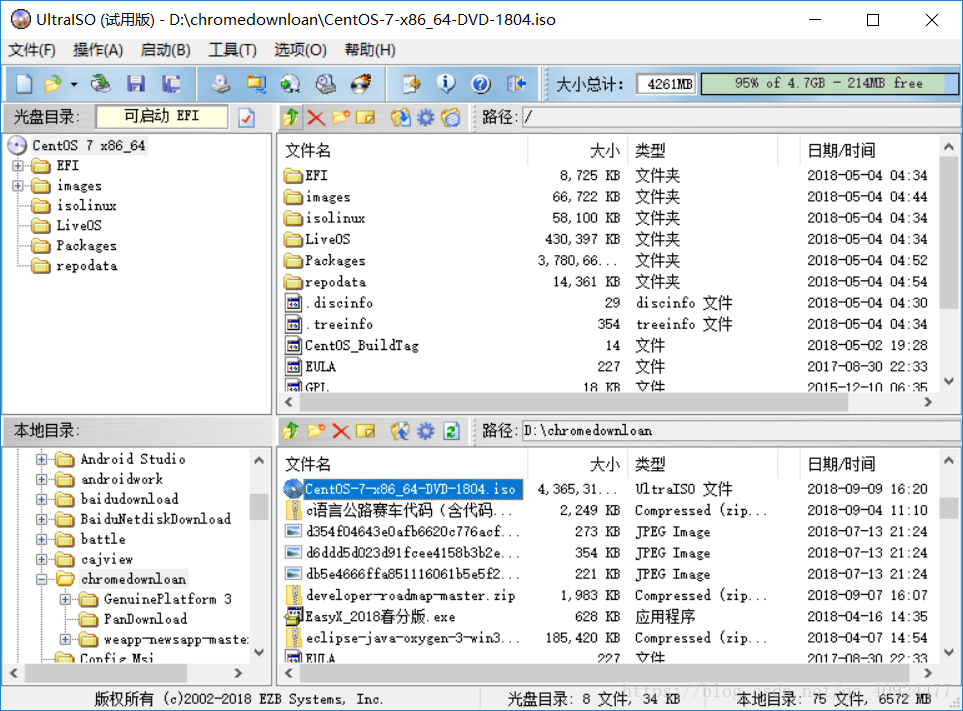This screenshot has width=963, height=711.
Task: Click the drive with disc toolbar icon
Action: pyautogui.click(x=326, y=84)
